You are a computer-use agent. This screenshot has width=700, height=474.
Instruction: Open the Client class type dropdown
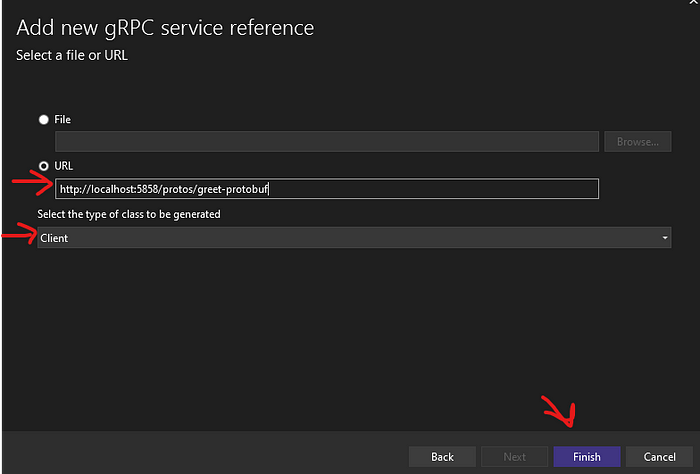point(354,237)
